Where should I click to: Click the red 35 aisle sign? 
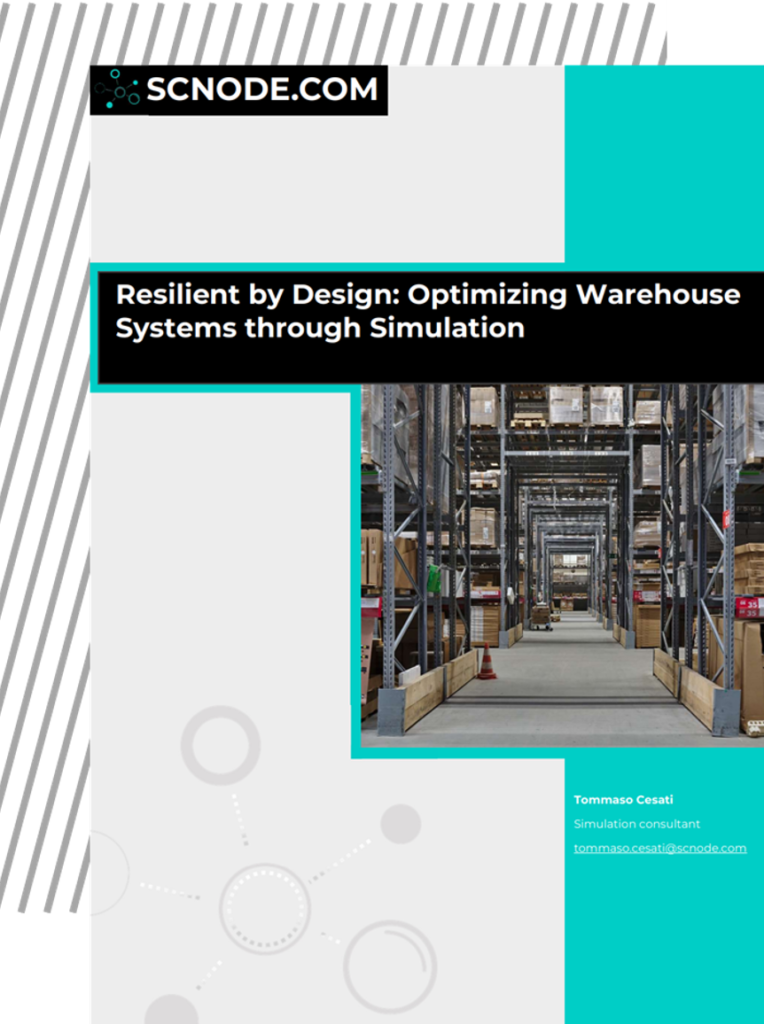(747, 606)
